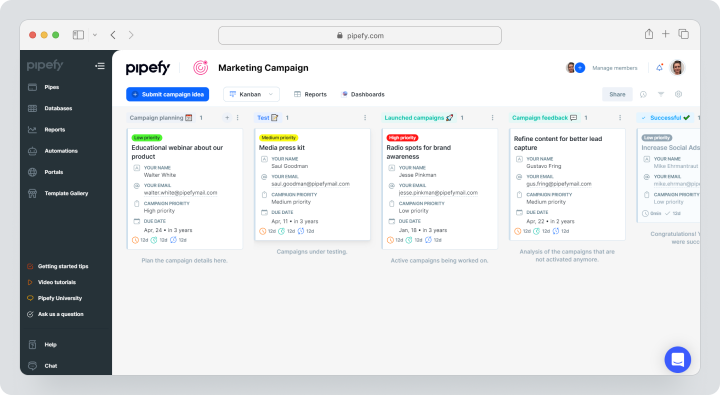Show Safari tab overview
The height and width of the screenshot is (395, 720).
pyautogui.click(x=683, y=34)
